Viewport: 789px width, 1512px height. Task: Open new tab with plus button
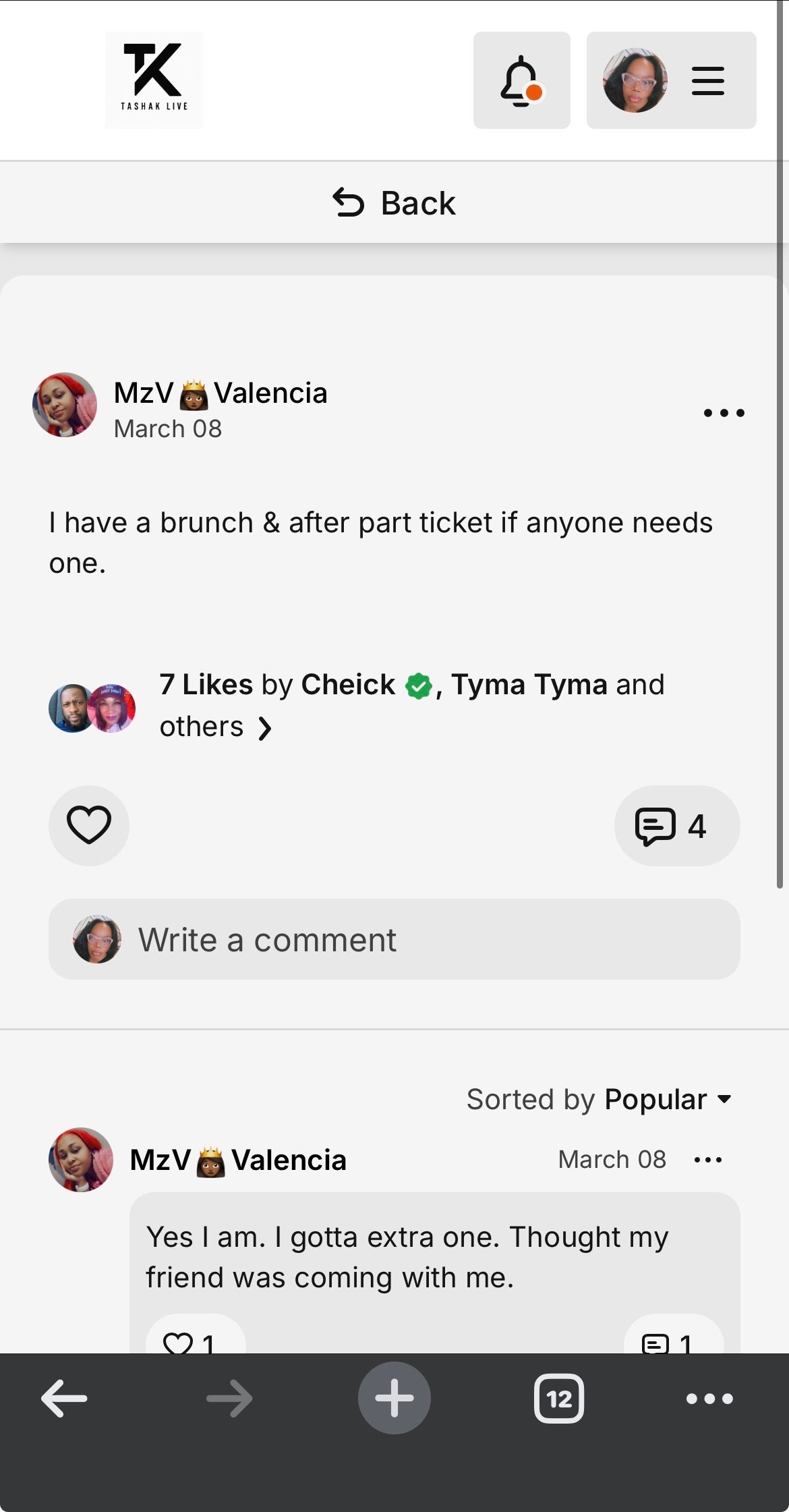(x=394, y=1398)
